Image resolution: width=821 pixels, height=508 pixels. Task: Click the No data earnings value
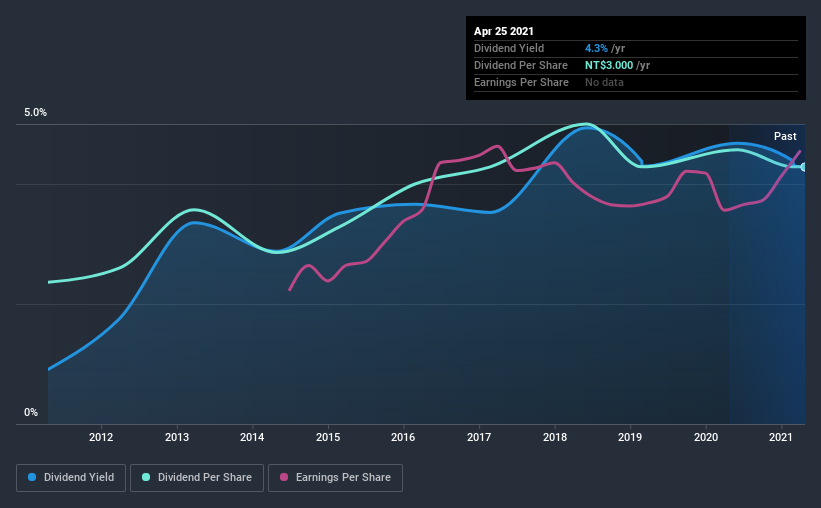(604, 82)
